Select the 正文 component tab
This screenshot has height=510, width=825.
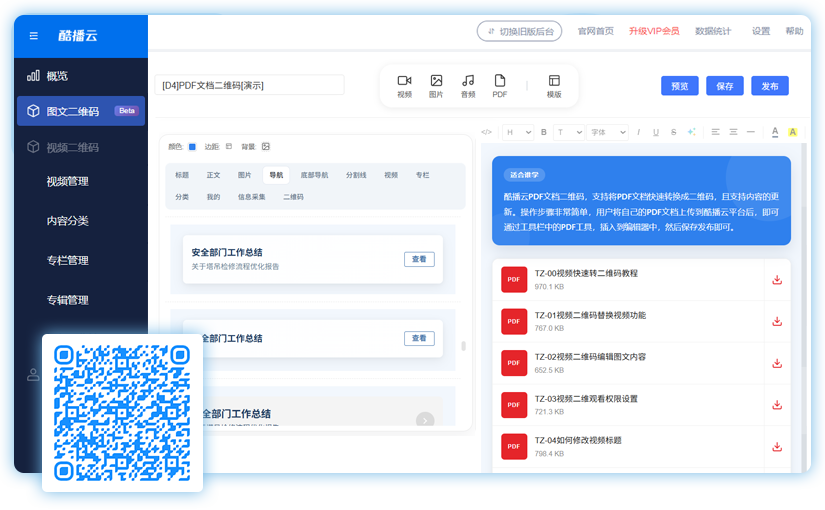click(x=213, y=175)
